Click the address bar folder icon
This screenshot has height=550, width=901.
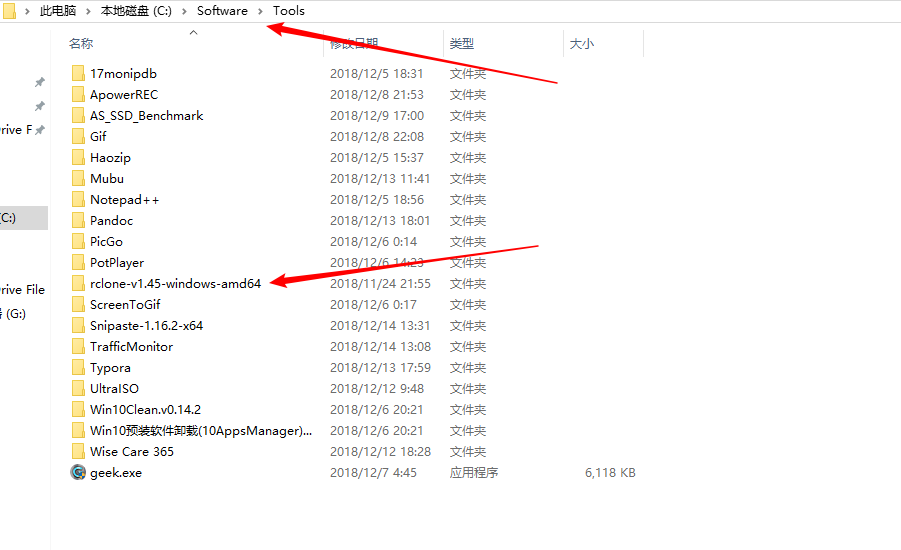coord(9,11)
